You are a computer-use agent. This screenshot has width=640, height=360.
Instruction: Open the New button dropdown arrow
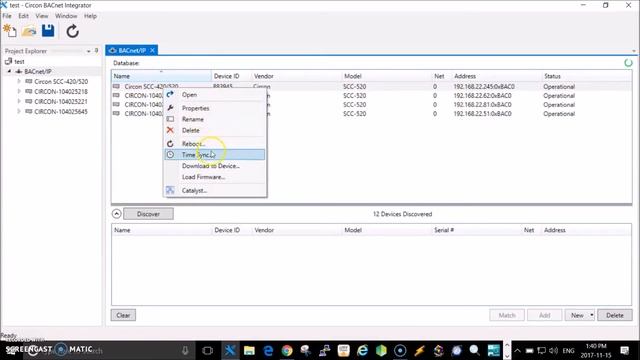tap(591, 315)
